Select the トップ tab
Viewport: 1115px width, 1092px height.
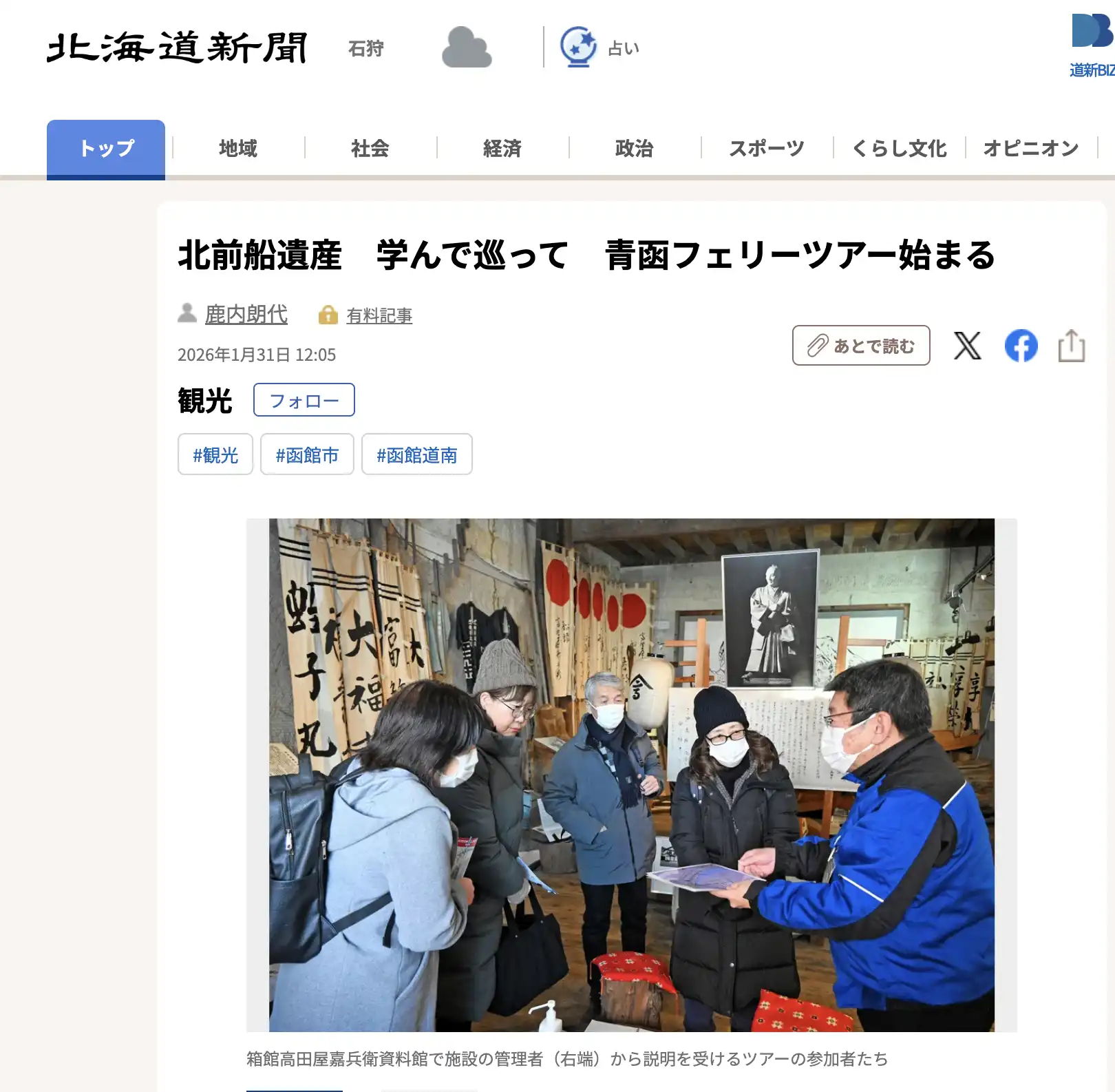tap(106, 149)
